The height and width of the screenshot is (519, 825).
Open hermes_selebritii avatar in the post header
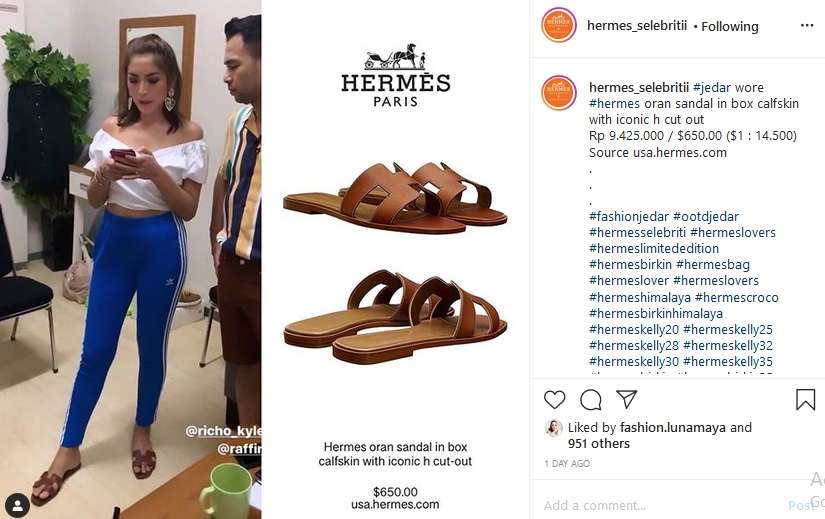559,25
